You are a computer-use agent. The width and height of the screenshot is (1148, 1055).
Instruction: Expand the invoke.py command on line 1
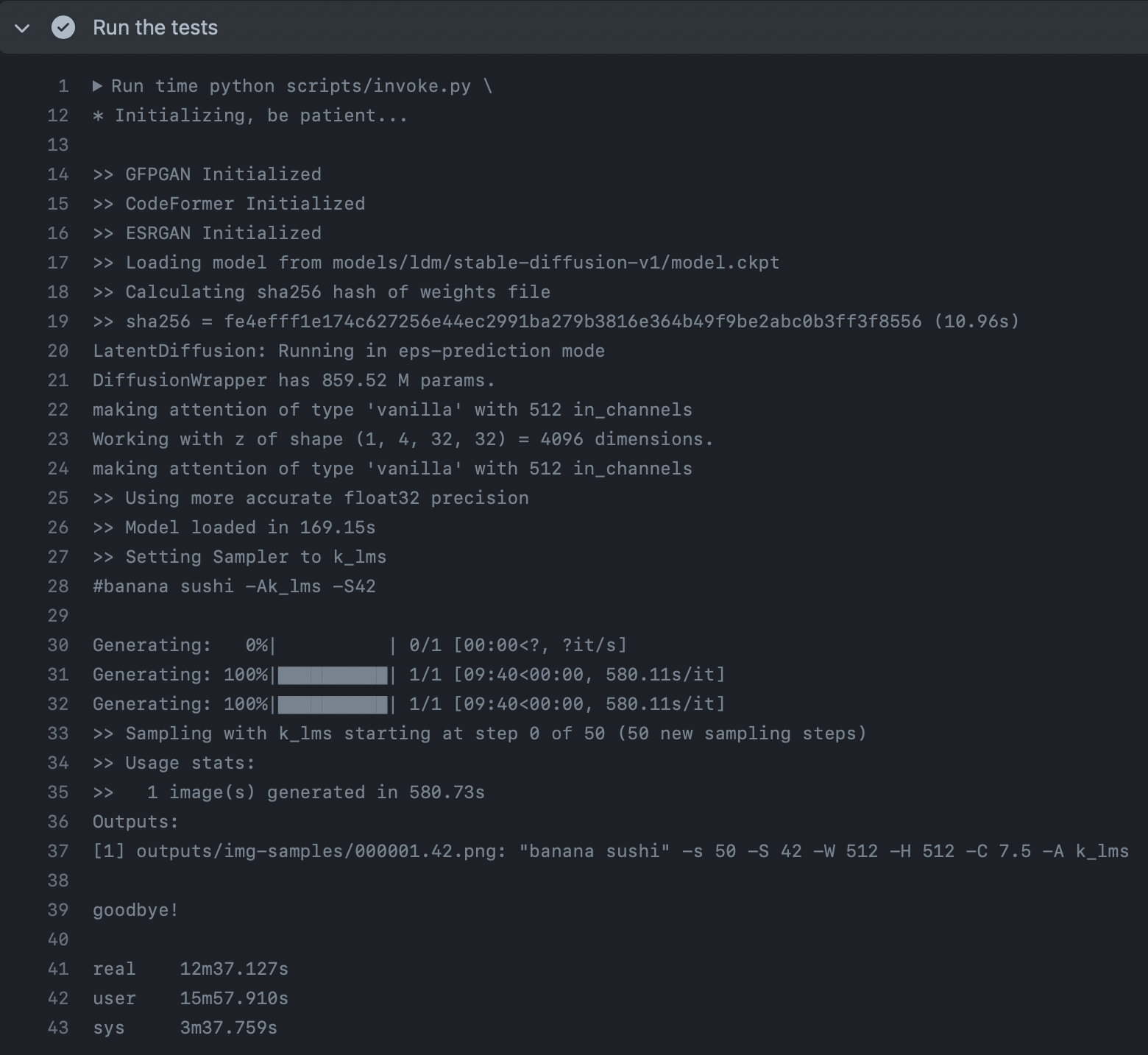pyautogui.click(x=96, y=86)
